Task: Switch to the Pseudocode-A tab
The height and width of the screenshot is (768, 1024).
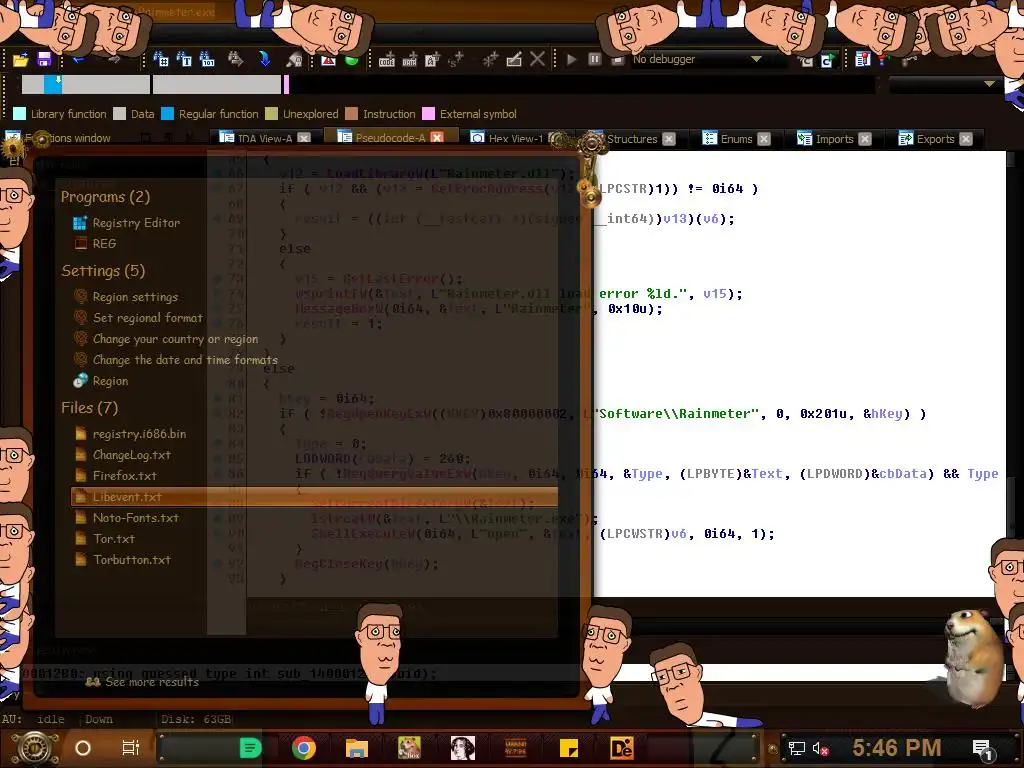Action: [391, 138]
